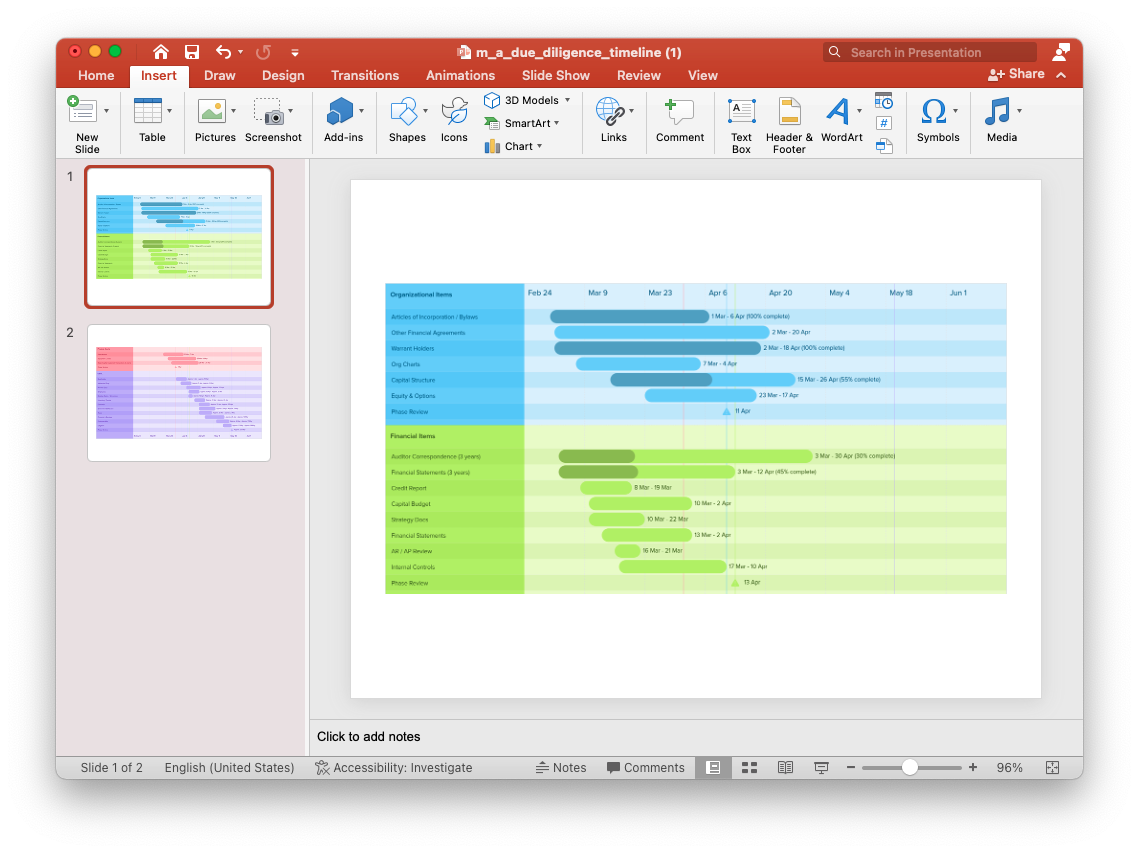This screenshot has width=1139, height=853.
Task: Toggle the Notes pane
Action: [561, 767]
